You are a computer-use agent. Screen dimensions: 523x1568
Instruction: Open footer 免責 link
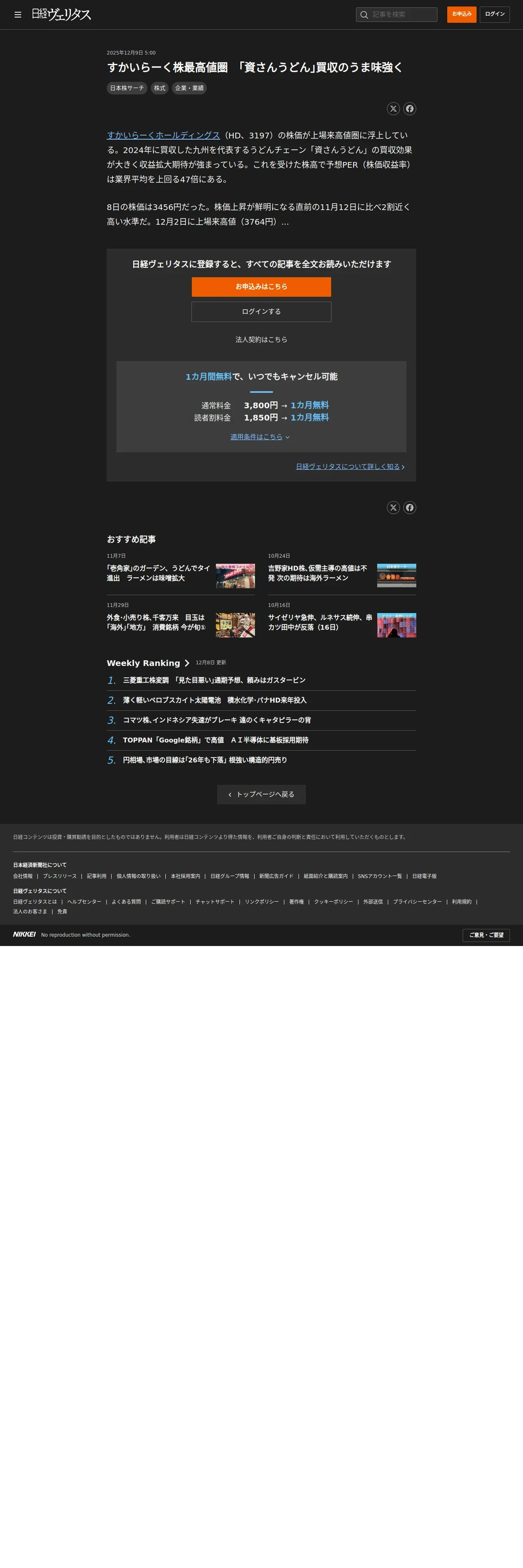coord(62,912)
